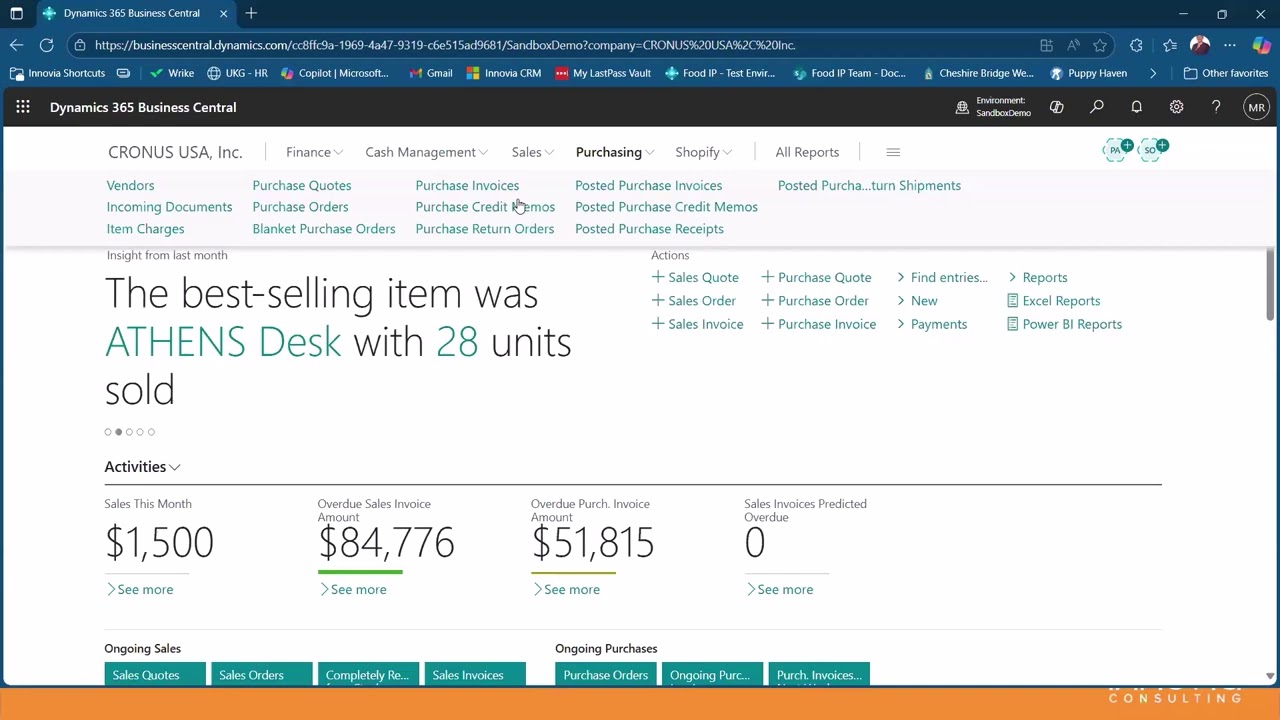Expand the Find entries... action
Screen dimensions: 1280x720
click(x=942, y=277)
